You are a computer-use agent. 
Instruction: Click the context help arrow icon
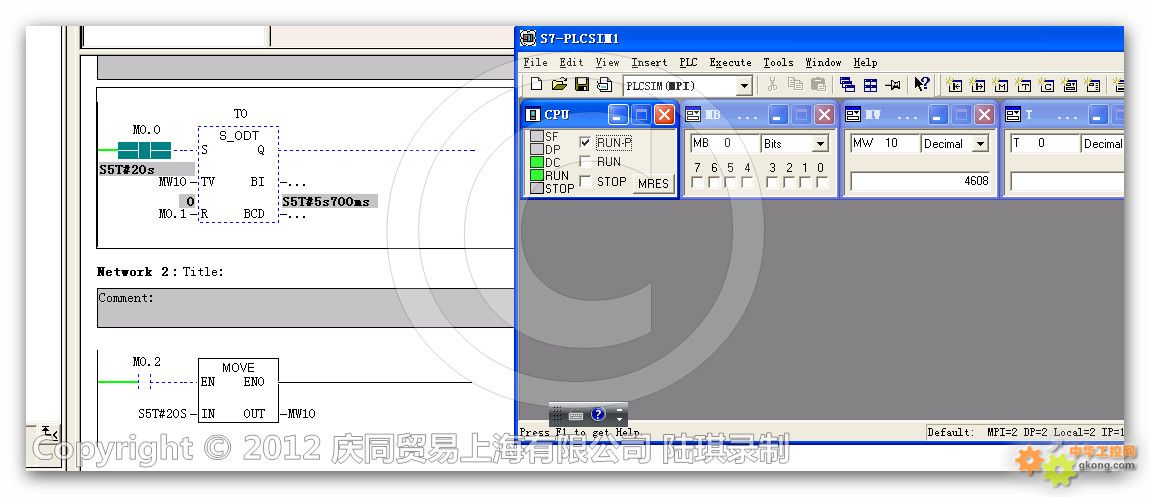pyautogui.click(x=922, y=86)
